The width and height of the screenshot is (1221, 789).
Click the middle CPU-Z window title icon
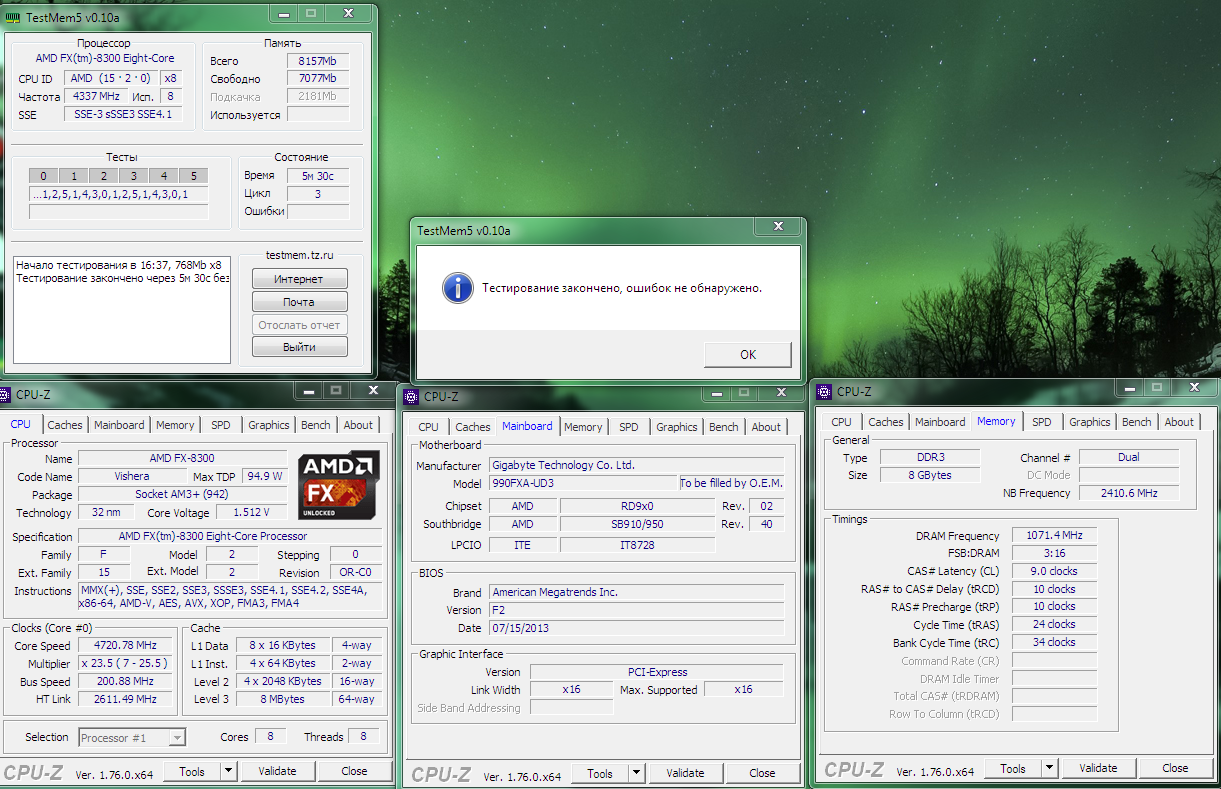pyautogui.click(x=412, y=396)
